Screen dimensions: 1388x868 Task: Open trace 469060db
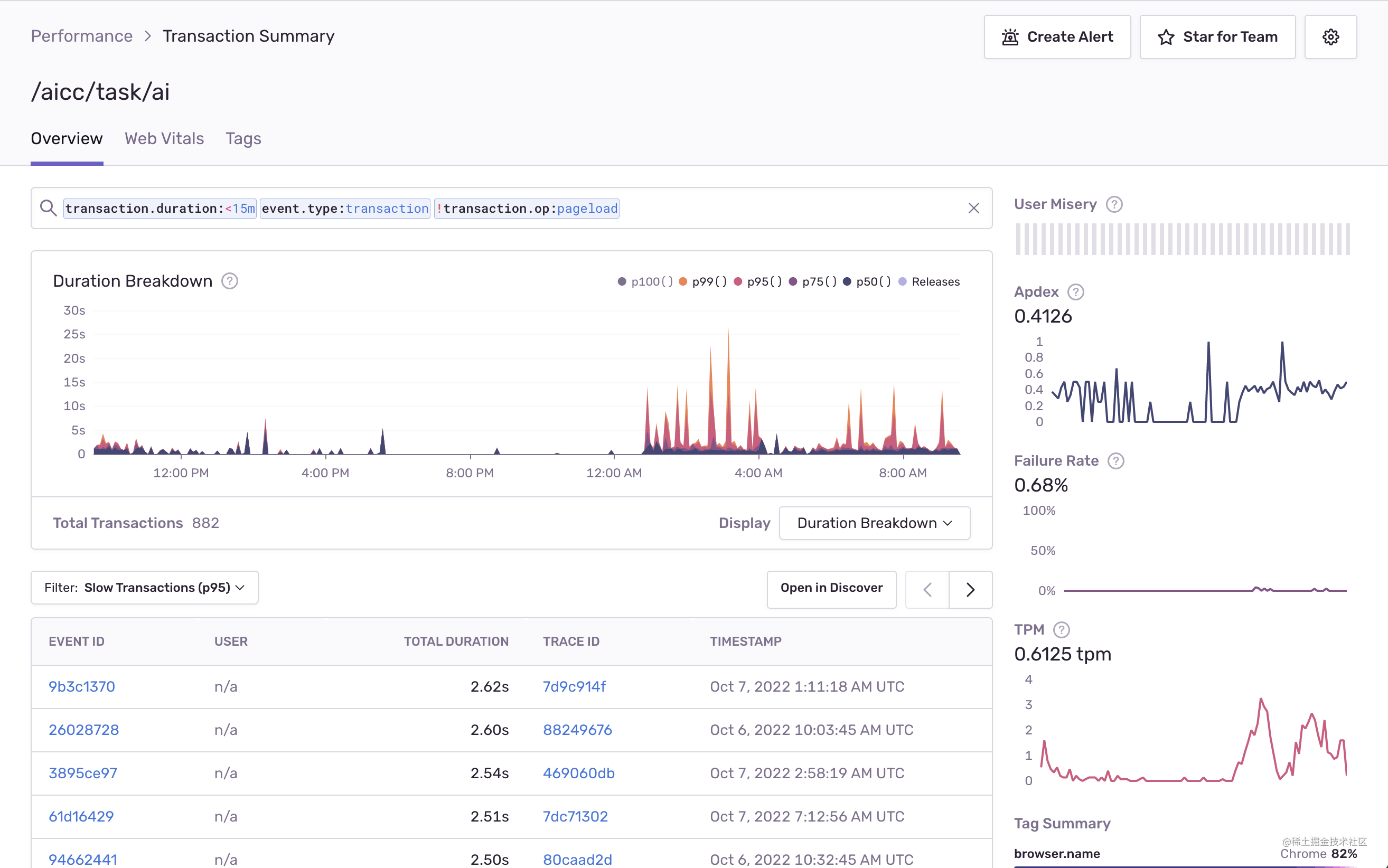click(x=578, y=773)
